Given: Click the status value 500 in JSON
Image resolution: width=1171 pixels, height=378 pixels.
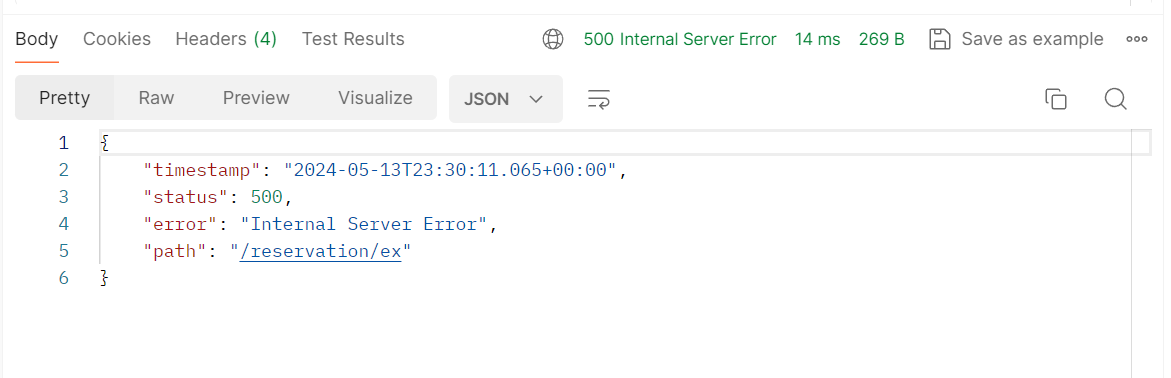Looking at the screenshot, I should click(267, 197).
